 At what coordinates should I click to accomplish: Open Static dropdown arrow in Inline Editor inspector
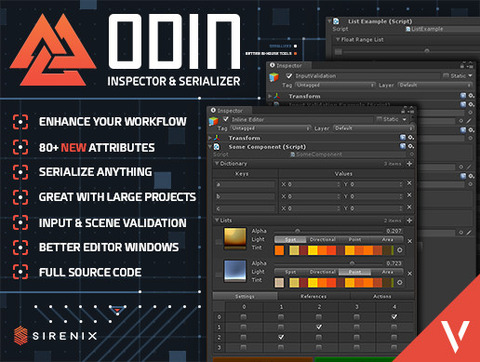tap(404, 119)
